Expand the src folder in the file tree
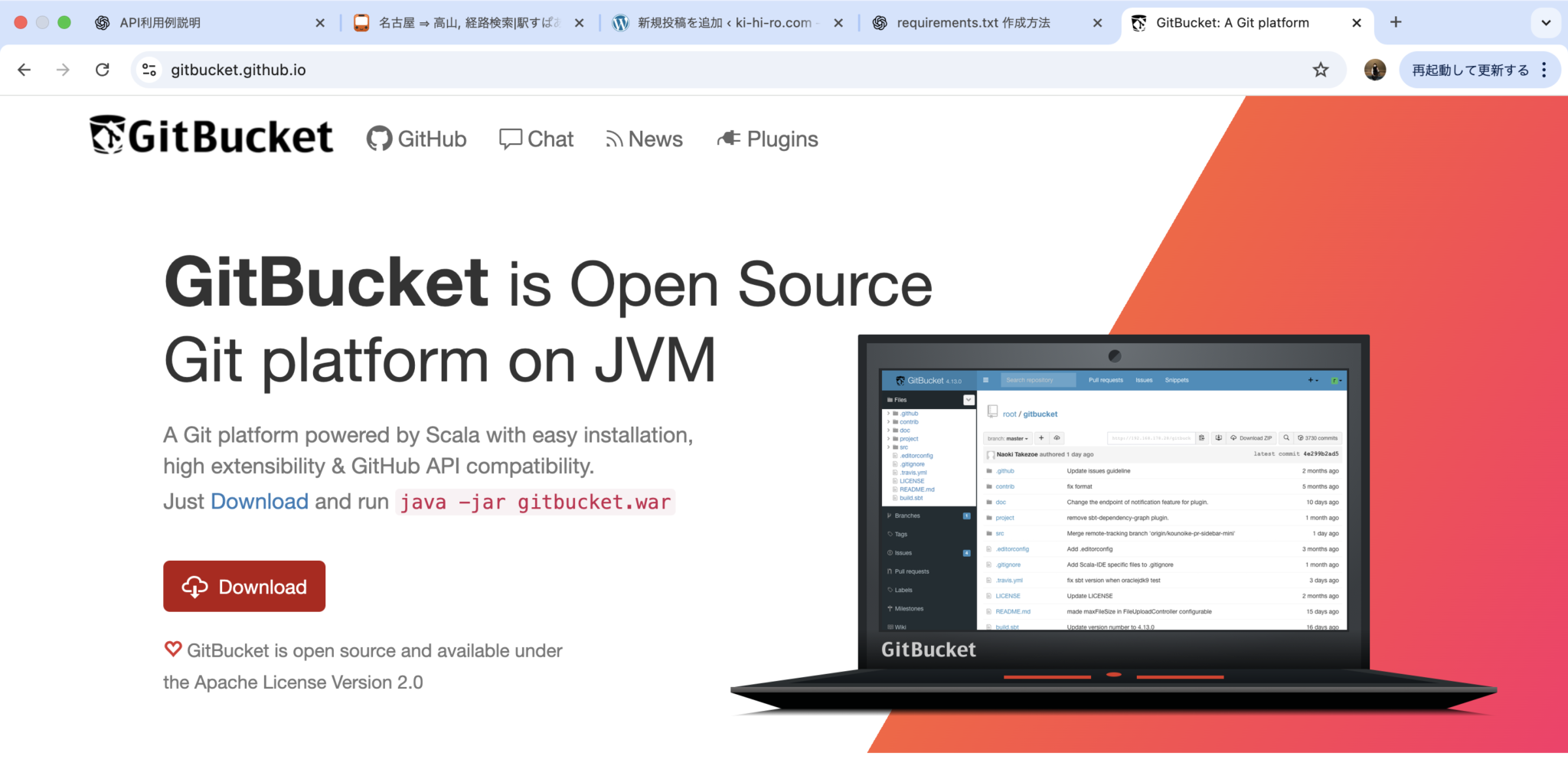The width and height of the screenshot is (1568, 766). point(888,447)
